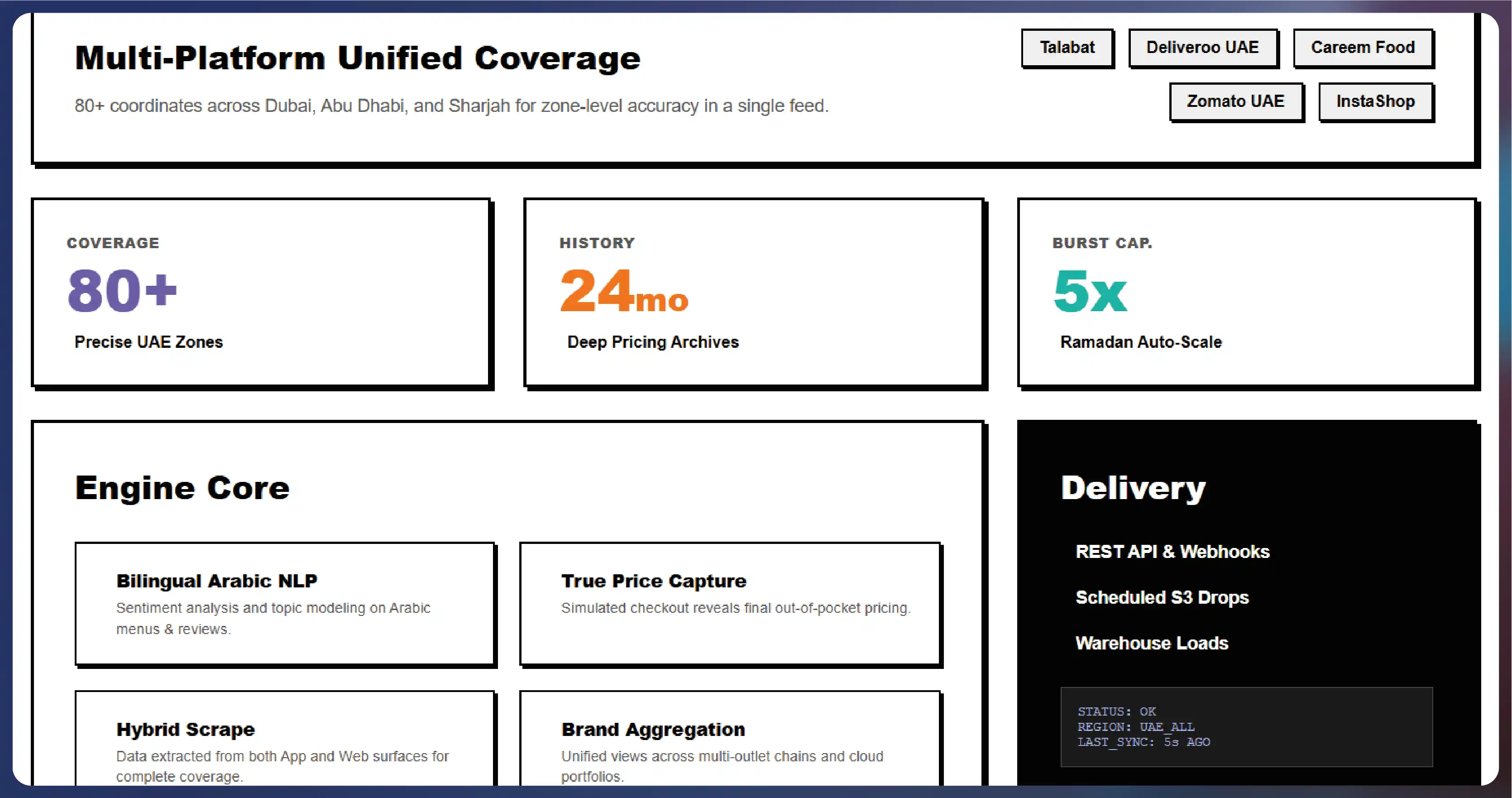Click the Warehouse Loads item

pos(1152,643)
